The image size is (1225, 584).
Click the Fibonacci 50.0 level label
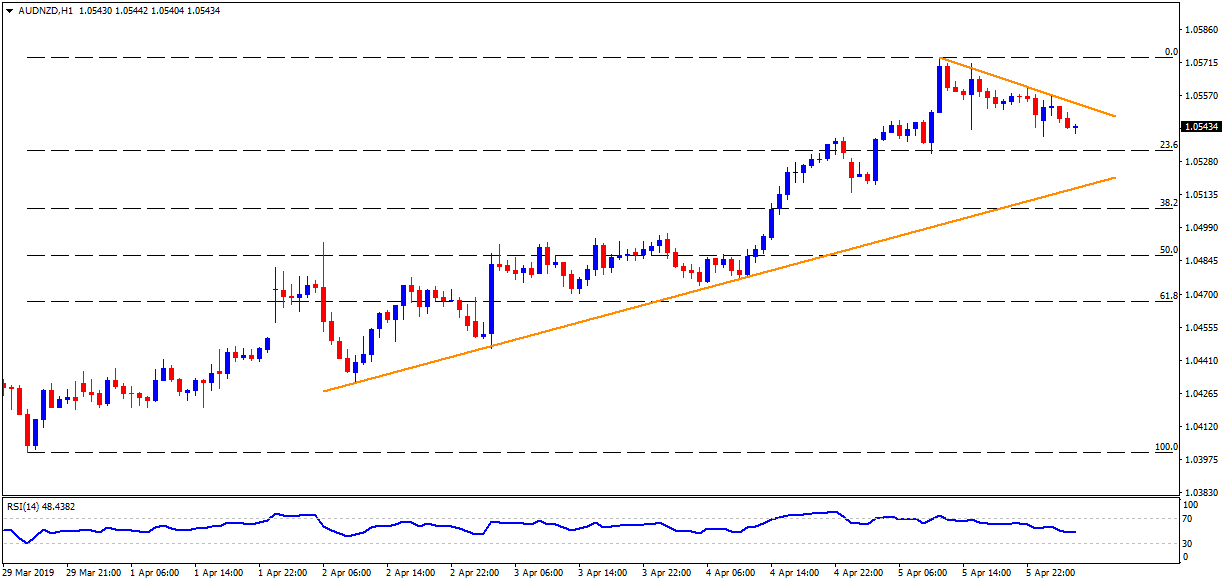point(1166,250)
